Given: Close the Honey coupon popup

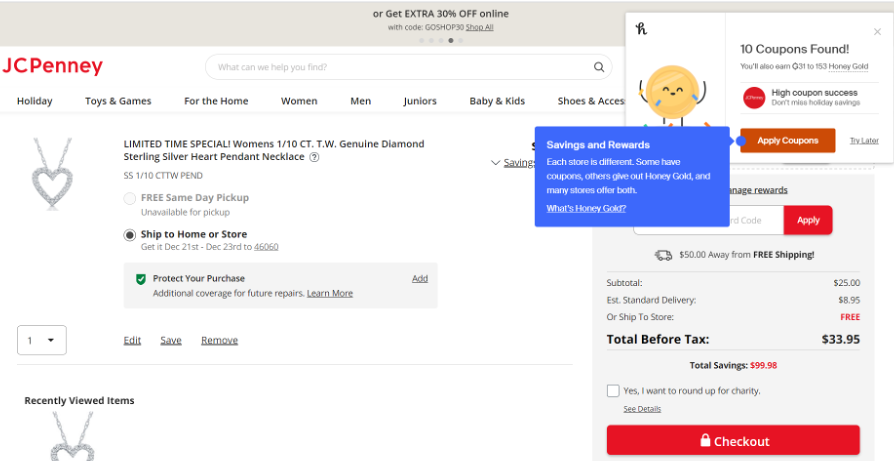Looking at the screenshot, I should click(x=877, y=32).
